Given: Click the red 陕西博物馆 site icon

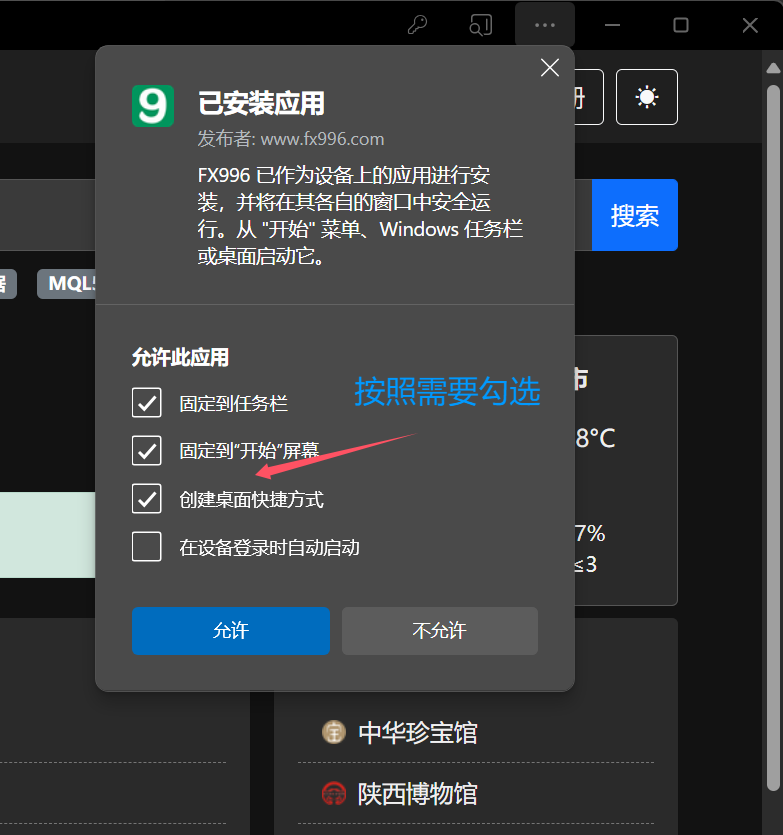Looking at the screenshot, I should tap(334, 793).
